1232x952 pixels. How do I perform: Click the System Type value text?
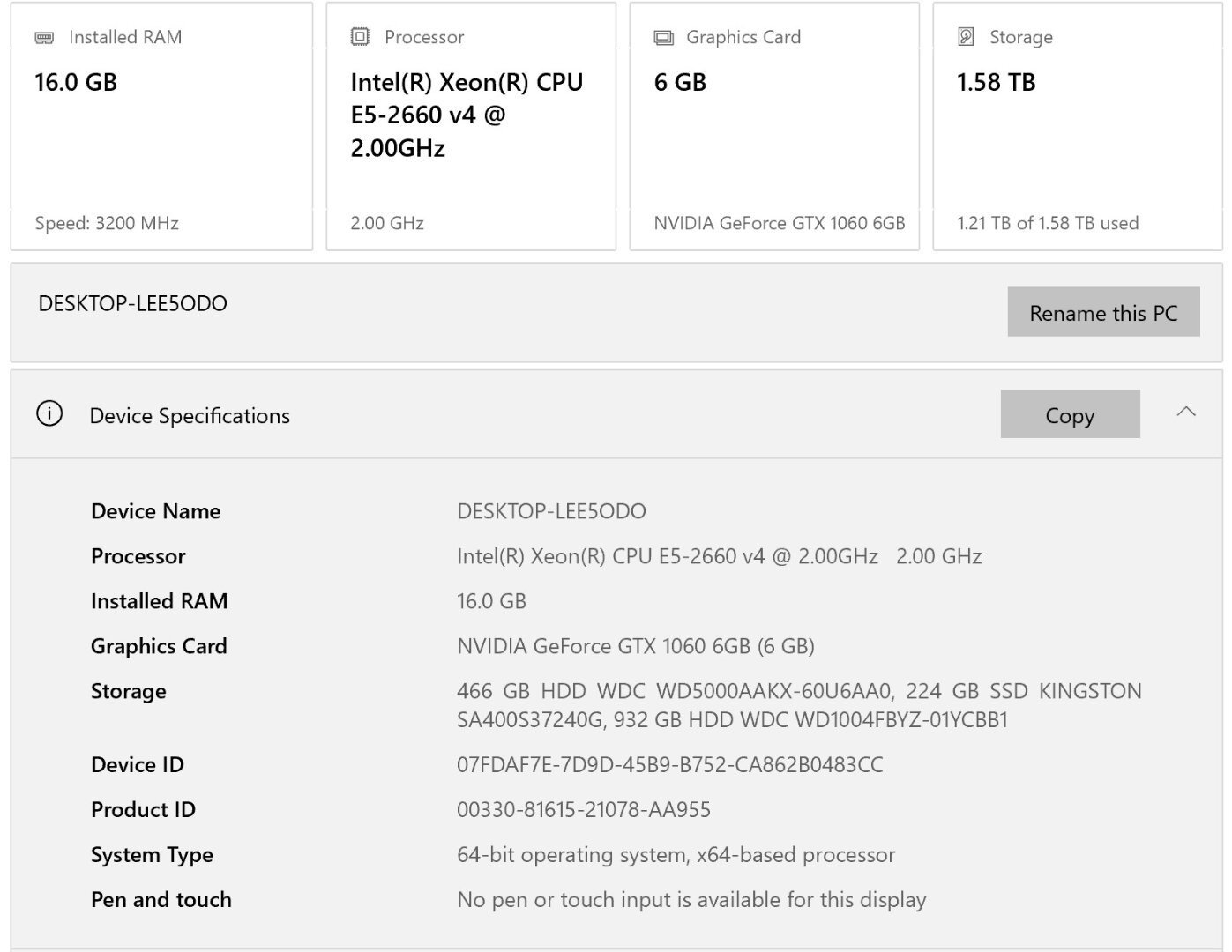coord(676,854)
